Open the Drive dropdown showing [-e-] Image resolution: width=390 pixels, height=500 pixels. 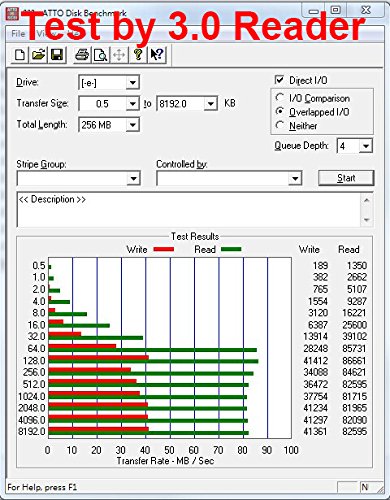pyautogui.click(x=132, y=82)
